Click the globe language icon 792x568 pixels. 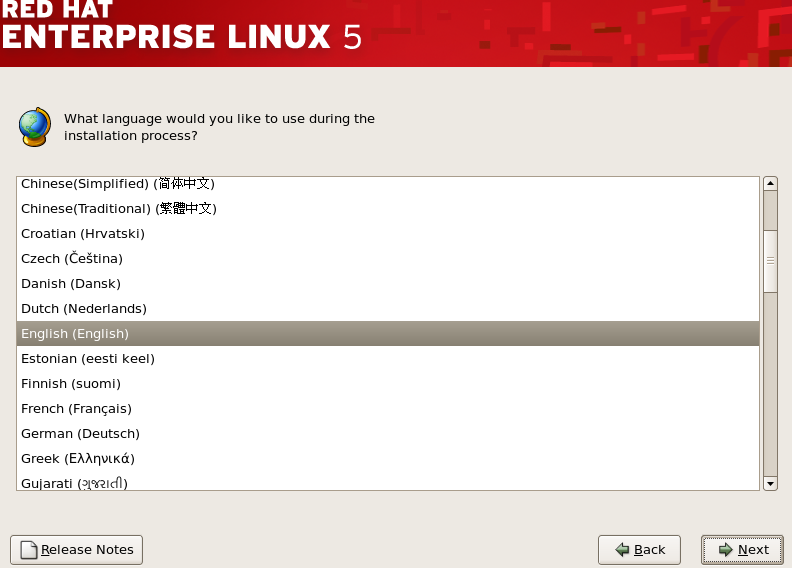pyautogui.click(x=35, y=127)
